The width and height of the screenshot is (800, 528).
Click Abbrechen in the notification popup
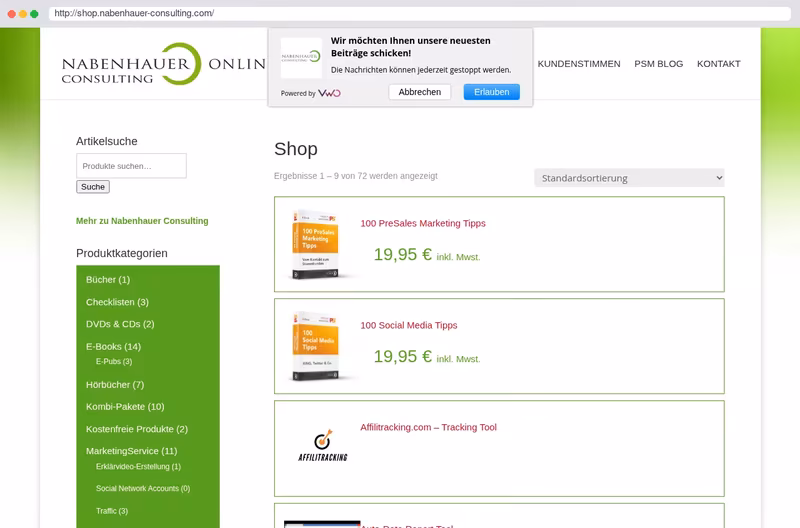419,92
